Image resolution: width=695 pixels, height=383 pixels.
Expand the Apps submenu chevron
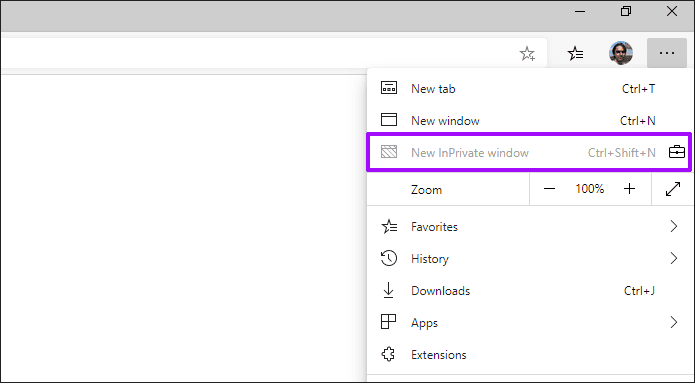coord(674,322)
